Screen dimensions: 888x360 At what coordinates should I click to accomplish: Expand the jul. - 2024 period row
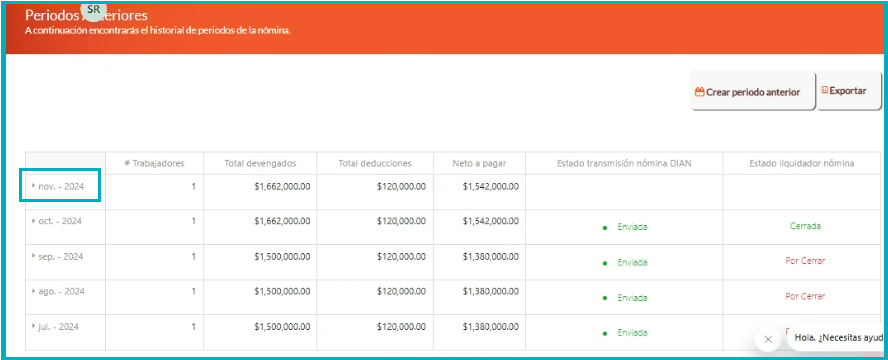[x=33, y=327]
